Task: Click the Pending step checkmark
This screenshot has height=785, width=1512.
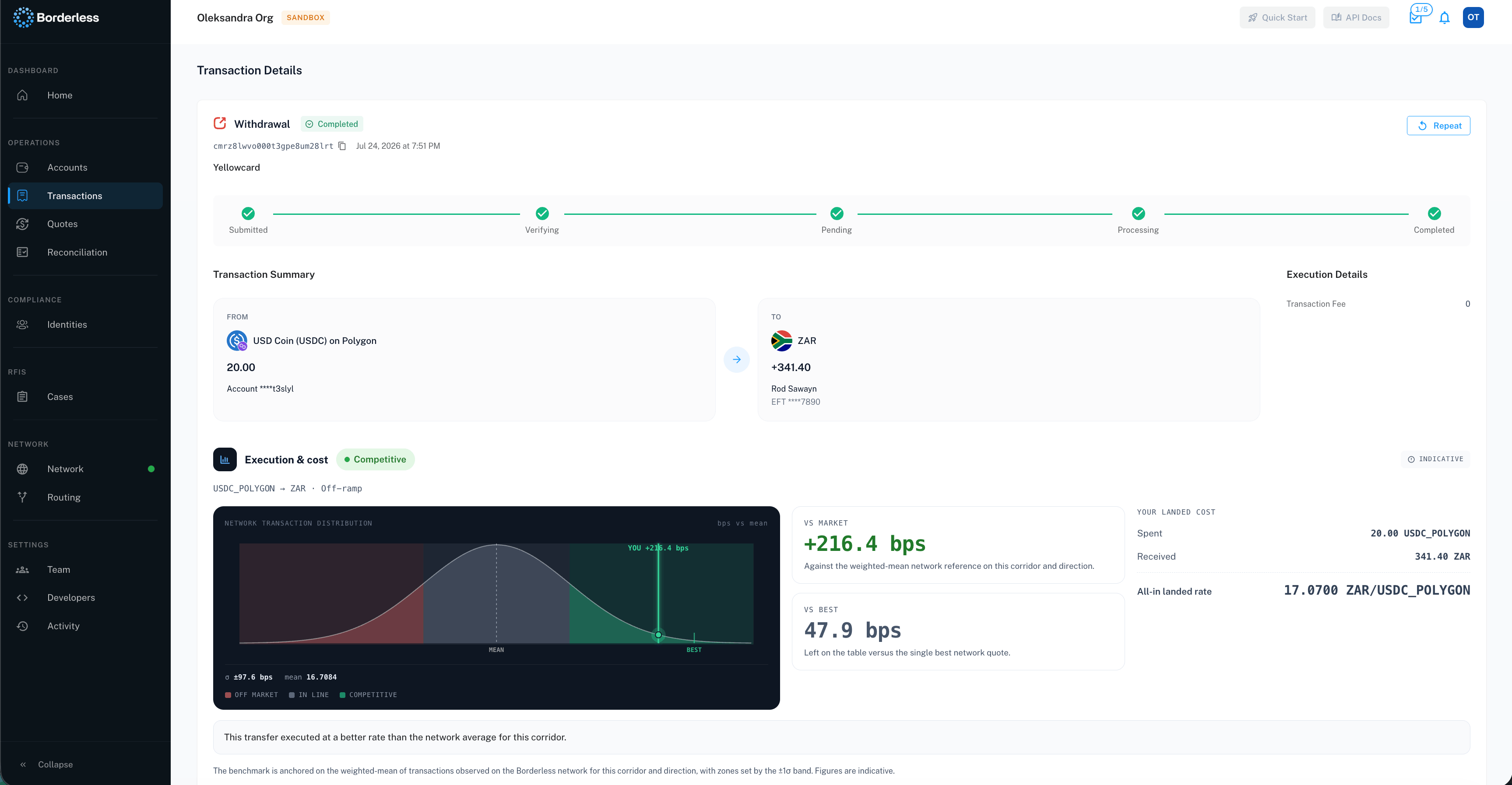Action: (837, 214)
